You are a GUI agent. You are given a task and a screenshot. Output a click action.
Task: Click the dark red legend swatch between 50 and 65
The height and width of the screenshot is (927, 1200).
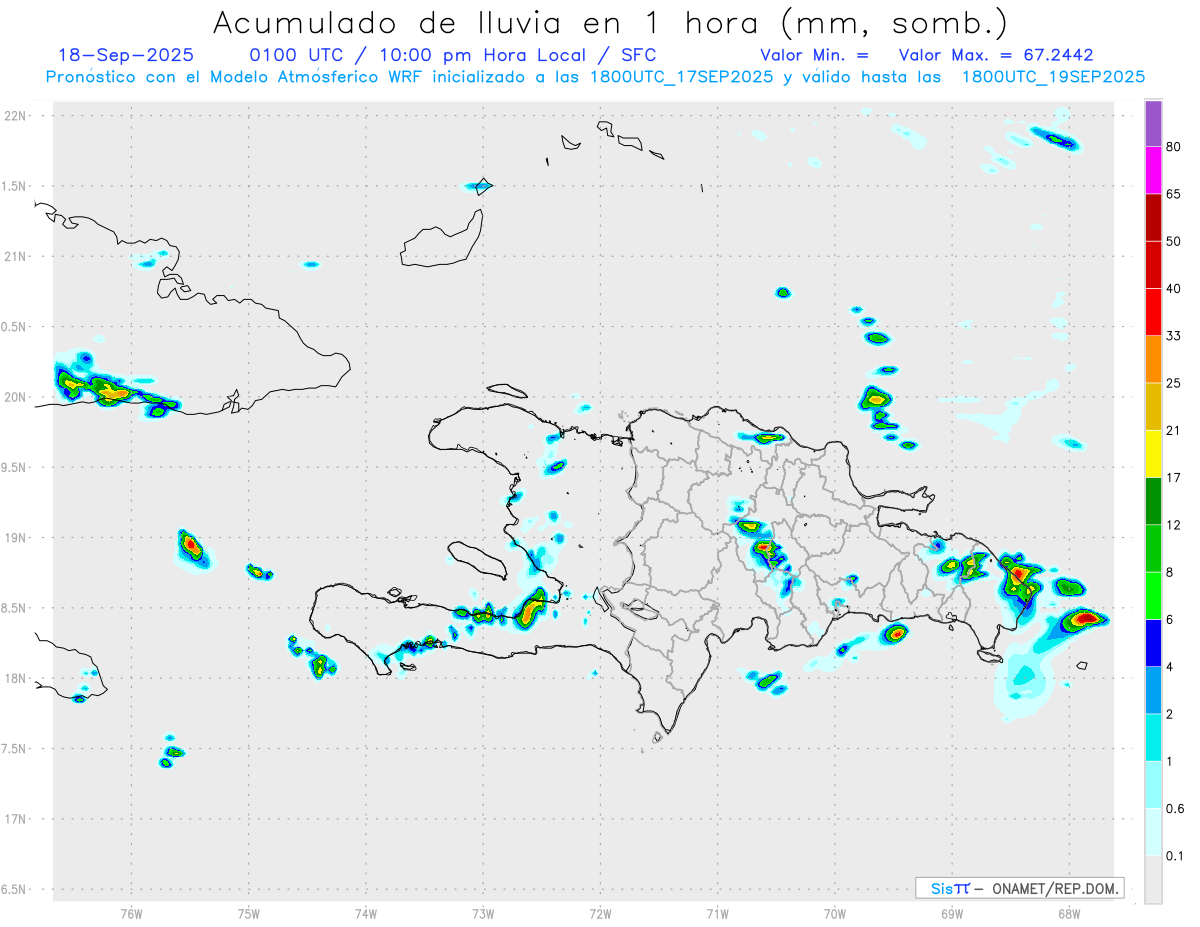click(1153, 217)
